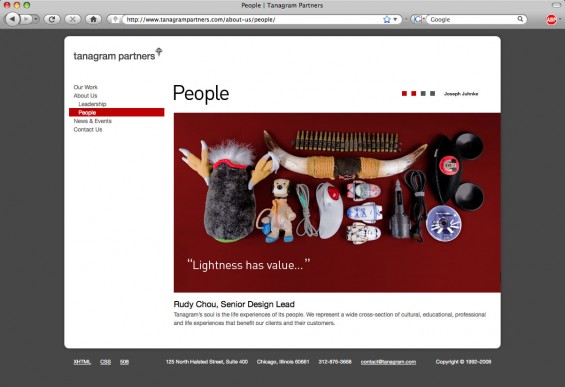Click the XHTML footer link
This screenshot has width=565, height=387.
(82, 362)
